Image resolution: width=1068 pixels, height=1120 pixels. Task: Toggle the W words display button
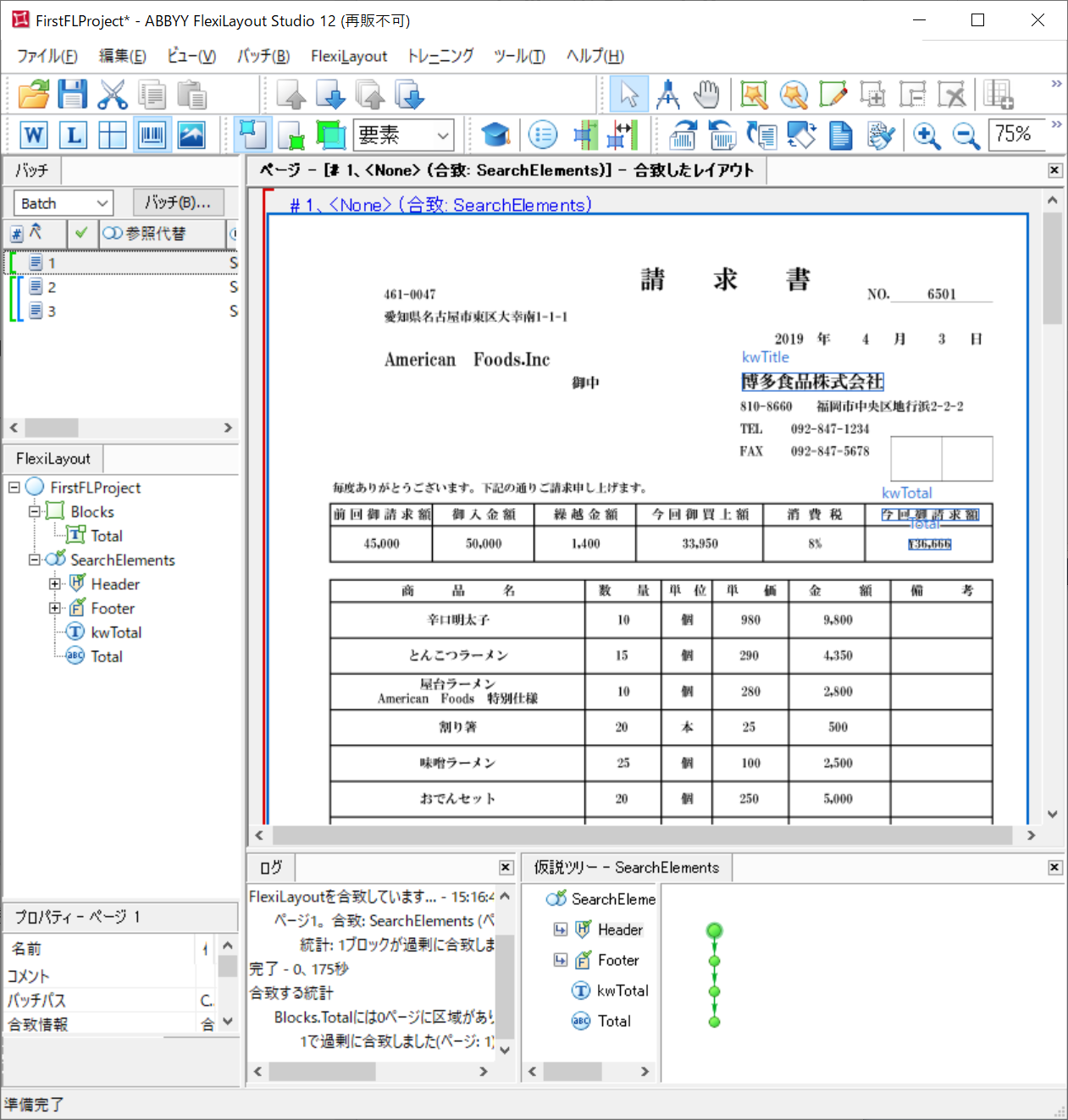coord(34,135)
